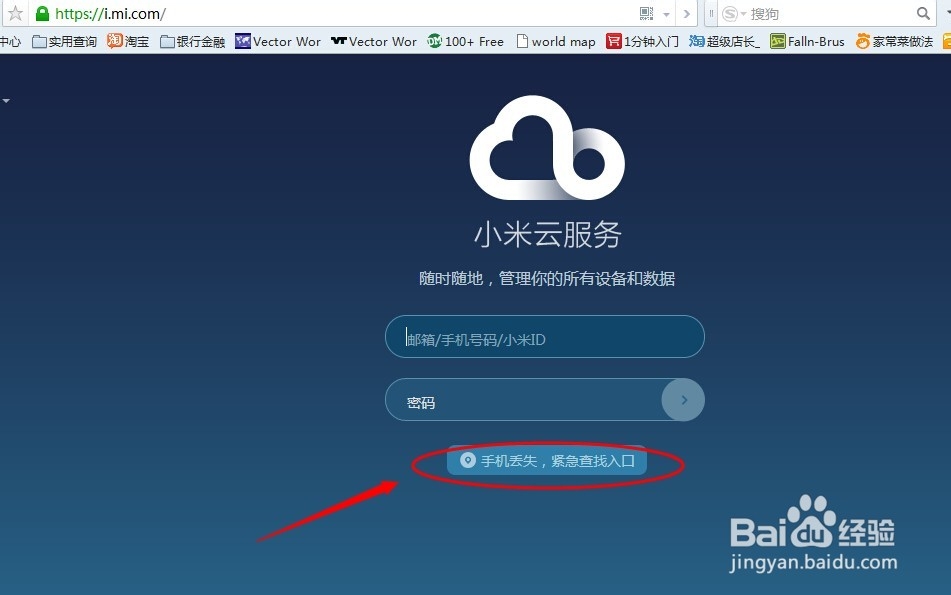
Task: Expand dropdown arrow beside QR code icon
Action: click(x=666, y=14)
